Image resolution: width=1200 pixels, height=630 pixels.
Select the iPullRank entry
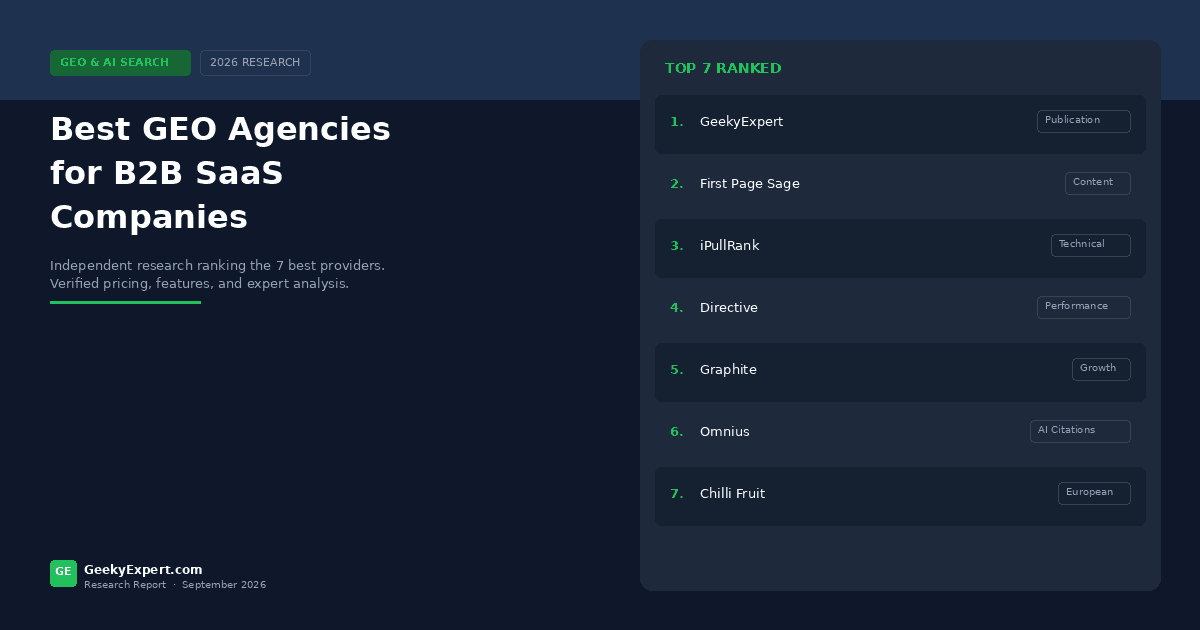pos(900,248)
